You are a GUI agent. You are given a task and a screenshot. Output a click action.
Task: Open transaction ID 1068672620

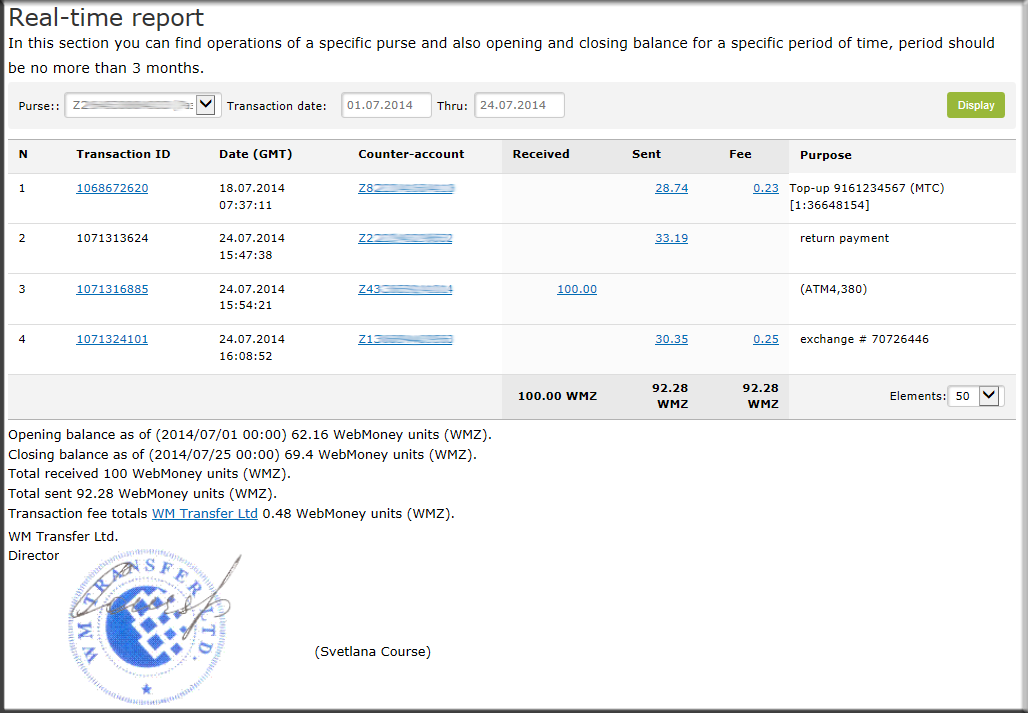tap(112, 188)
